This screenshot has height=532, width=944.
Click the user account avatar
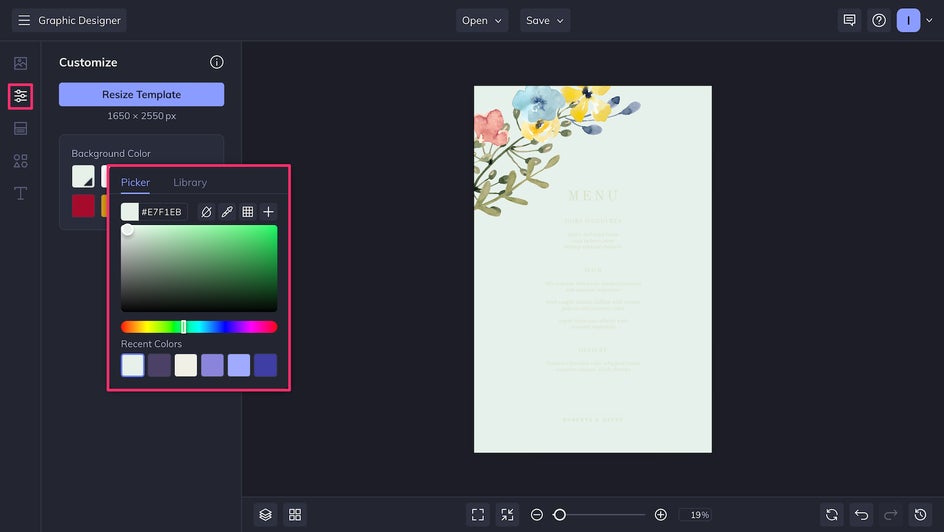point(908,20)
